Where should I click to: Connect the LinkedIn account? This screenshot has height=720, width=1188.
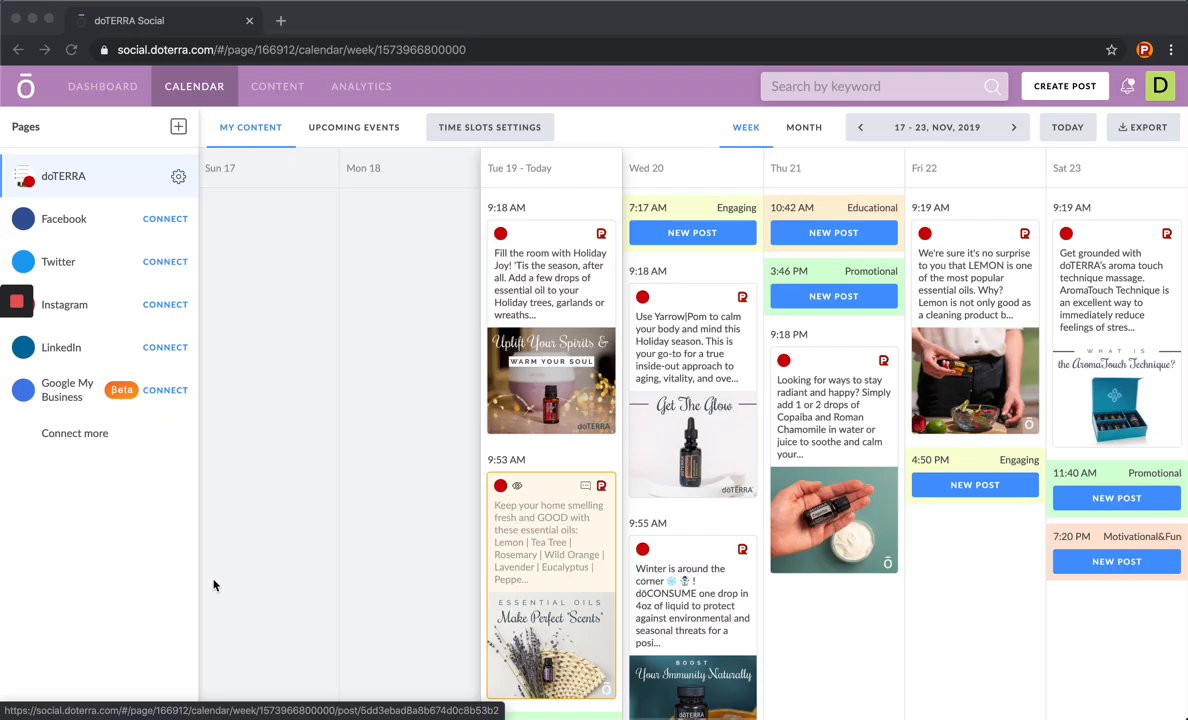(x=165, y=347)
